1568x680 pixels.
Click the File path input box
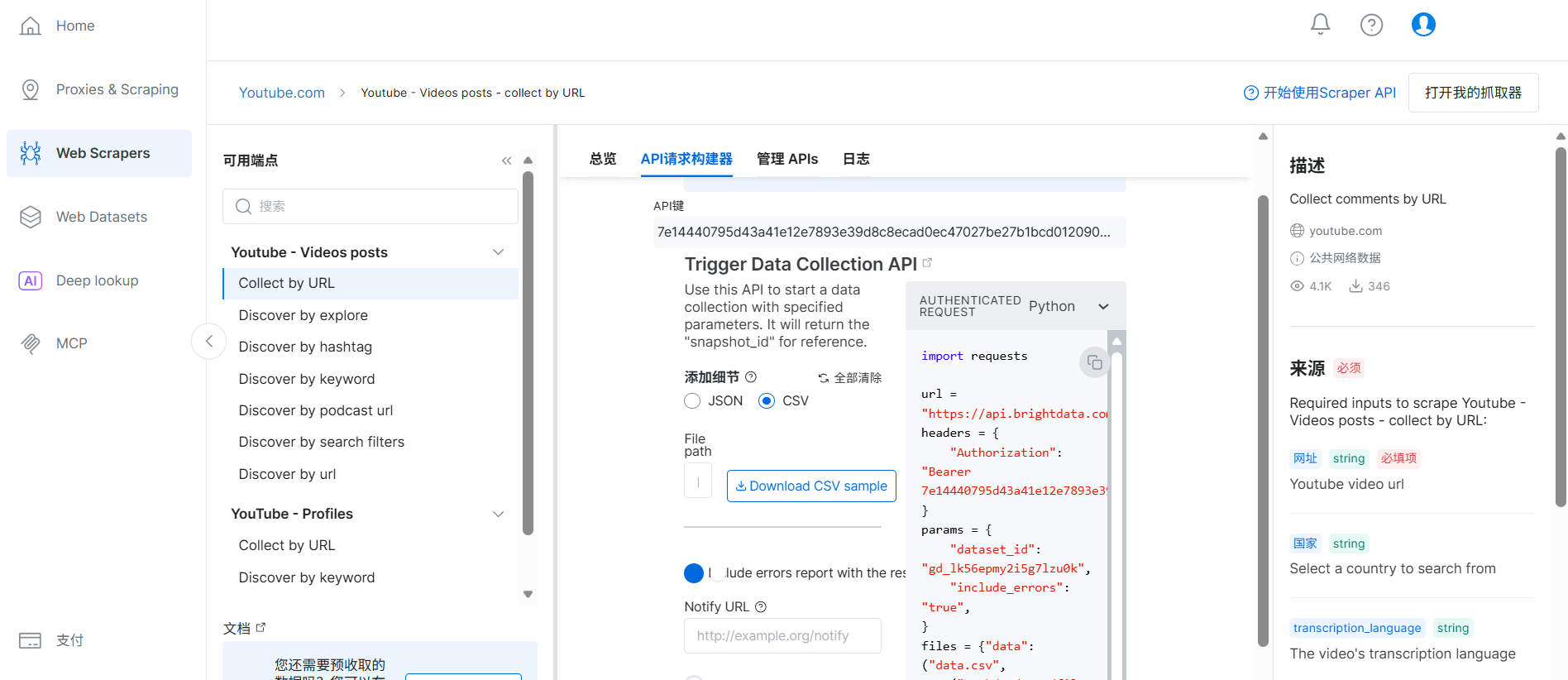click(698, 481)
